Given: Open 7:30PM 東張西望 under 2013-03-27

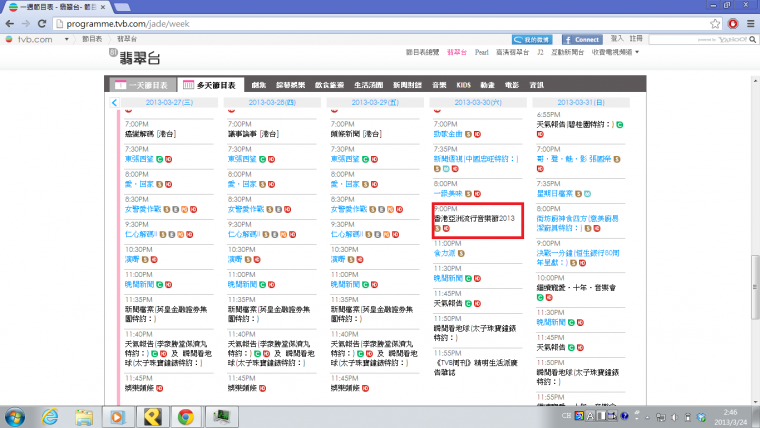Looking at the screenshot, I should (139, 159).
